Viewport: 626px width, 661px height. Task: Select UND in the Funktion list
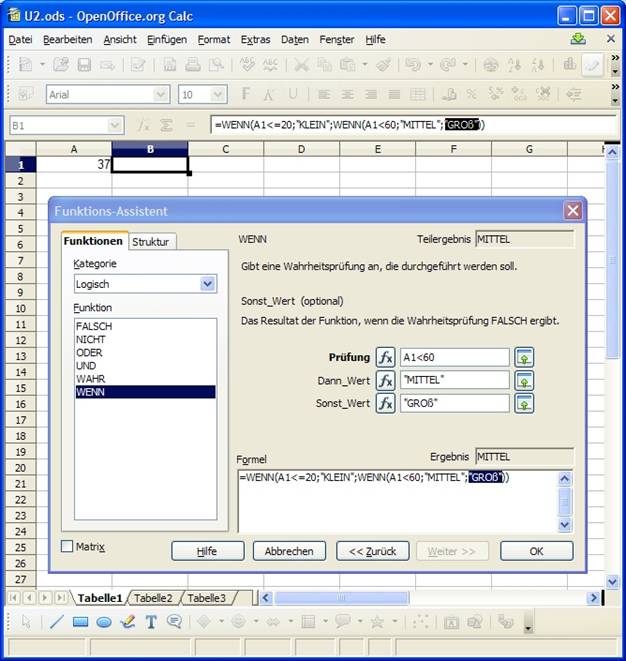[x=86, y=366]
